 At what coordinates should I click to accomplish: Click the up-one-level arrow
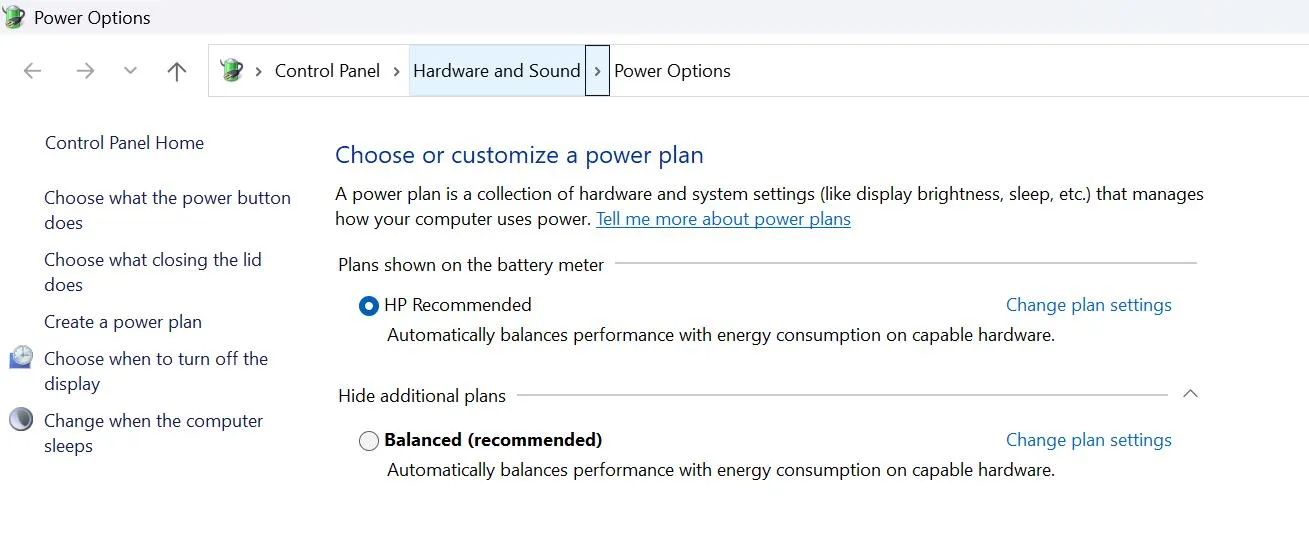click(177, 71)
